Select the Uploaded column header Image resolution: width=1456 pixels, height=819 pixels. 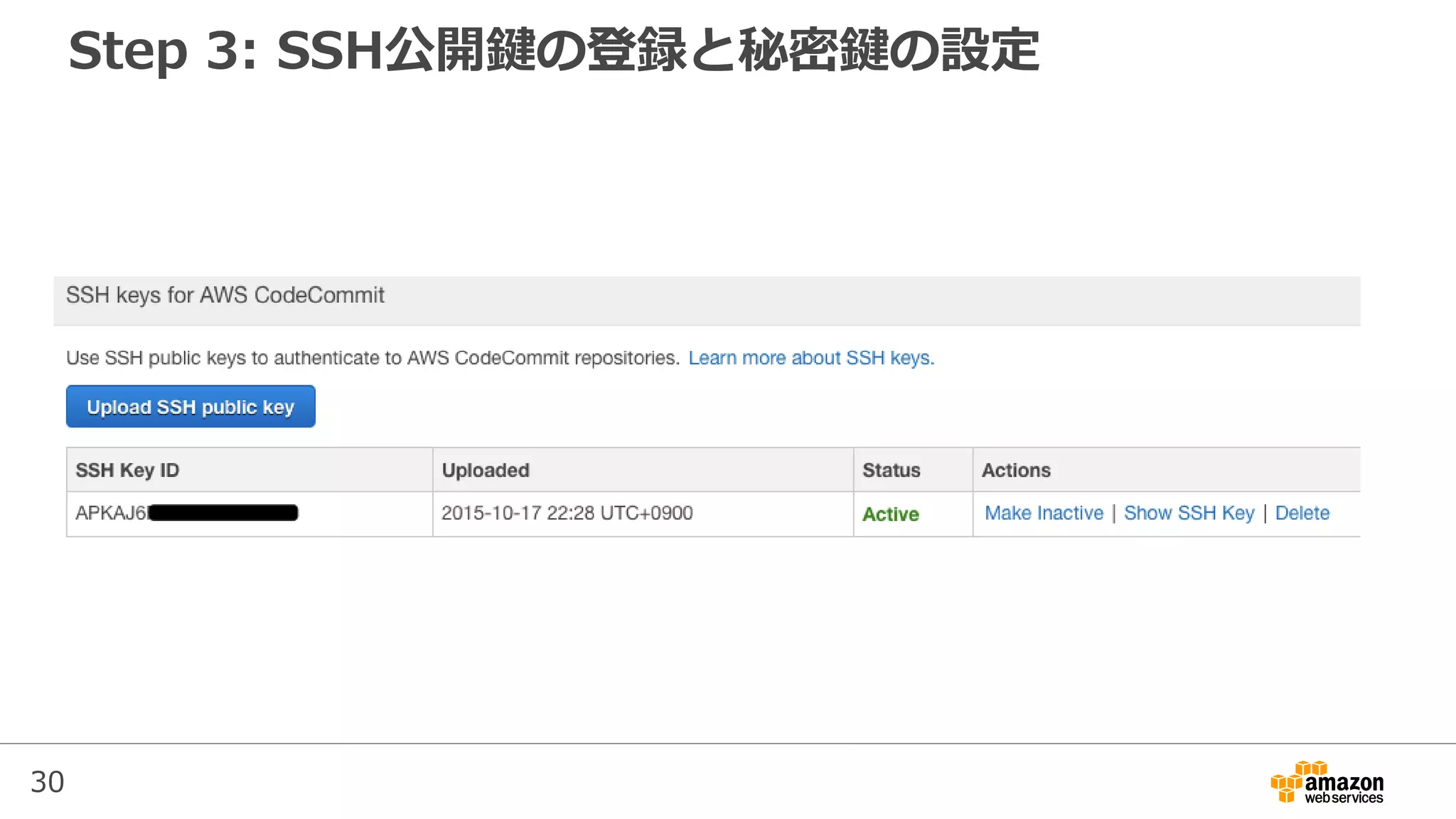(x=643, y=470)
